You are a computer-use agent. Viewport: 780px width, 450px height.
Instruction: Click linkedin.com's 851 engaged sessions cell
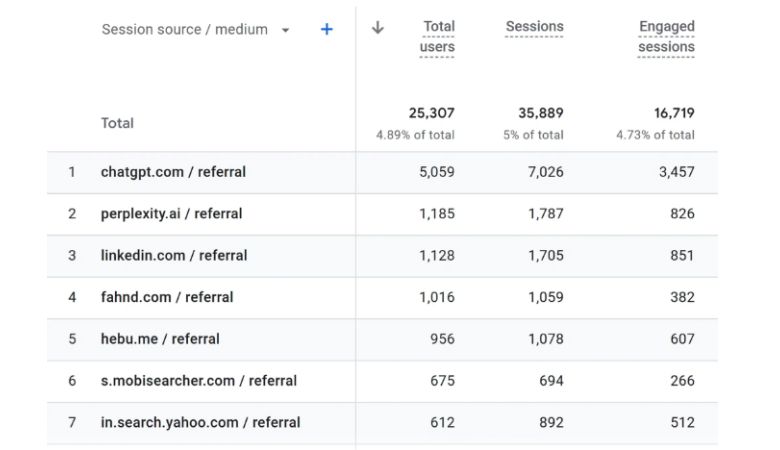pos(682,256)
